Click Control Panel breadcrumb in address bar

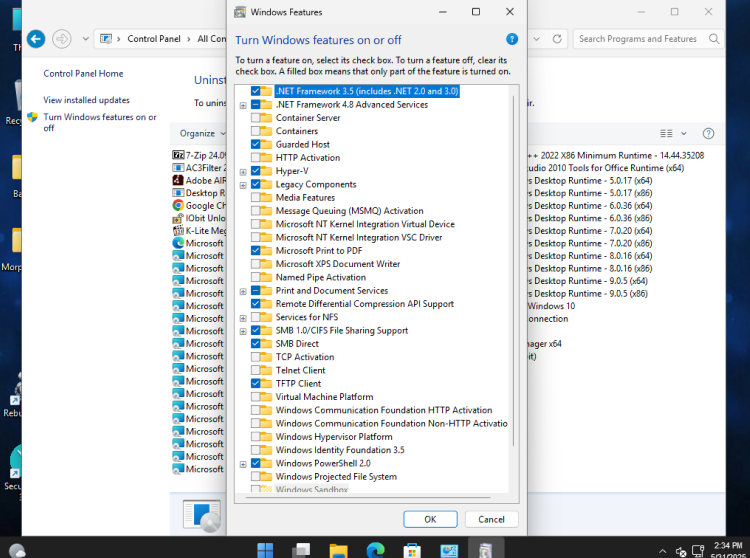pos(154,39)
